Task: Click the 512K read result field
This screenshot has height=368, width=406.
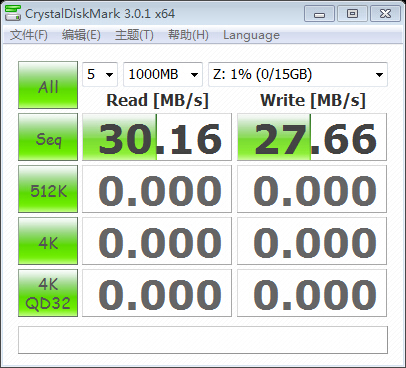Action: point(157,189)
